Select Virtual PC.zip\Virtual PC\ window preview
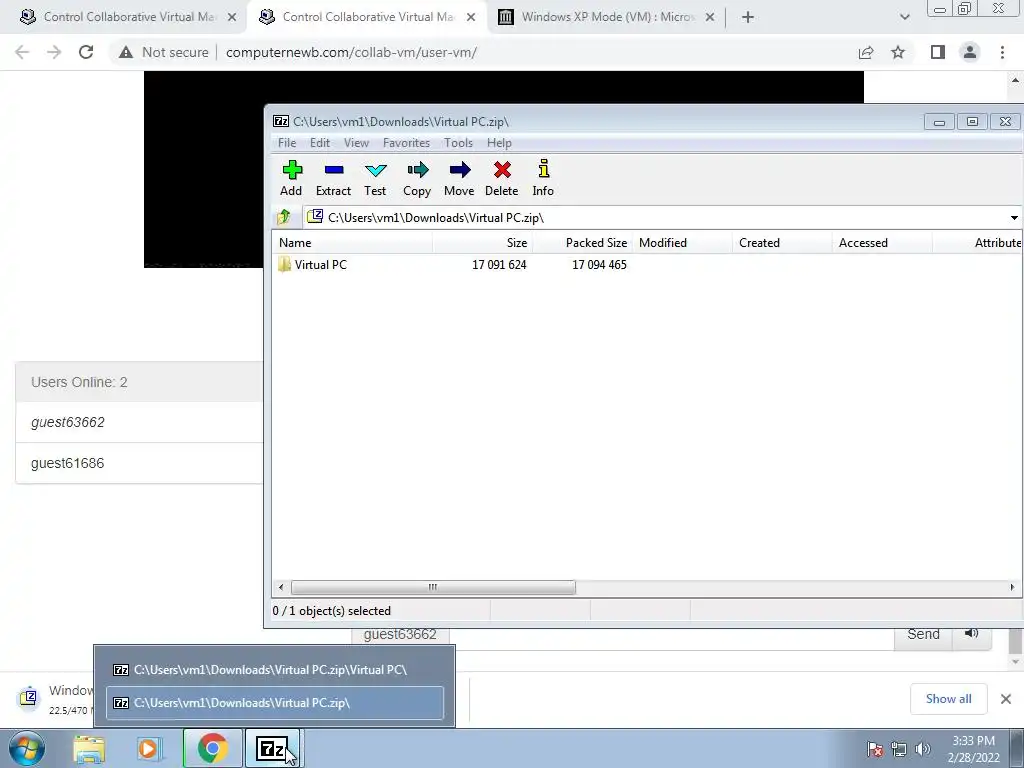 (274, 669)
